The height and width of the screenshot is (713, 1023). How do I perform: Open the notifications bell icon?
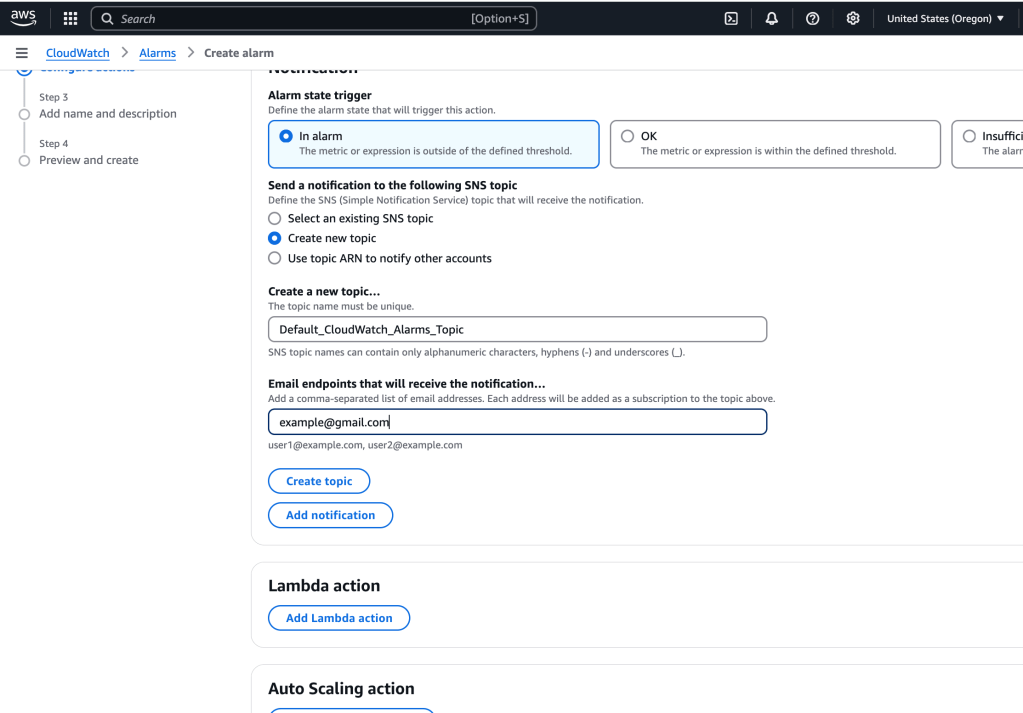[x=772, y=18]
